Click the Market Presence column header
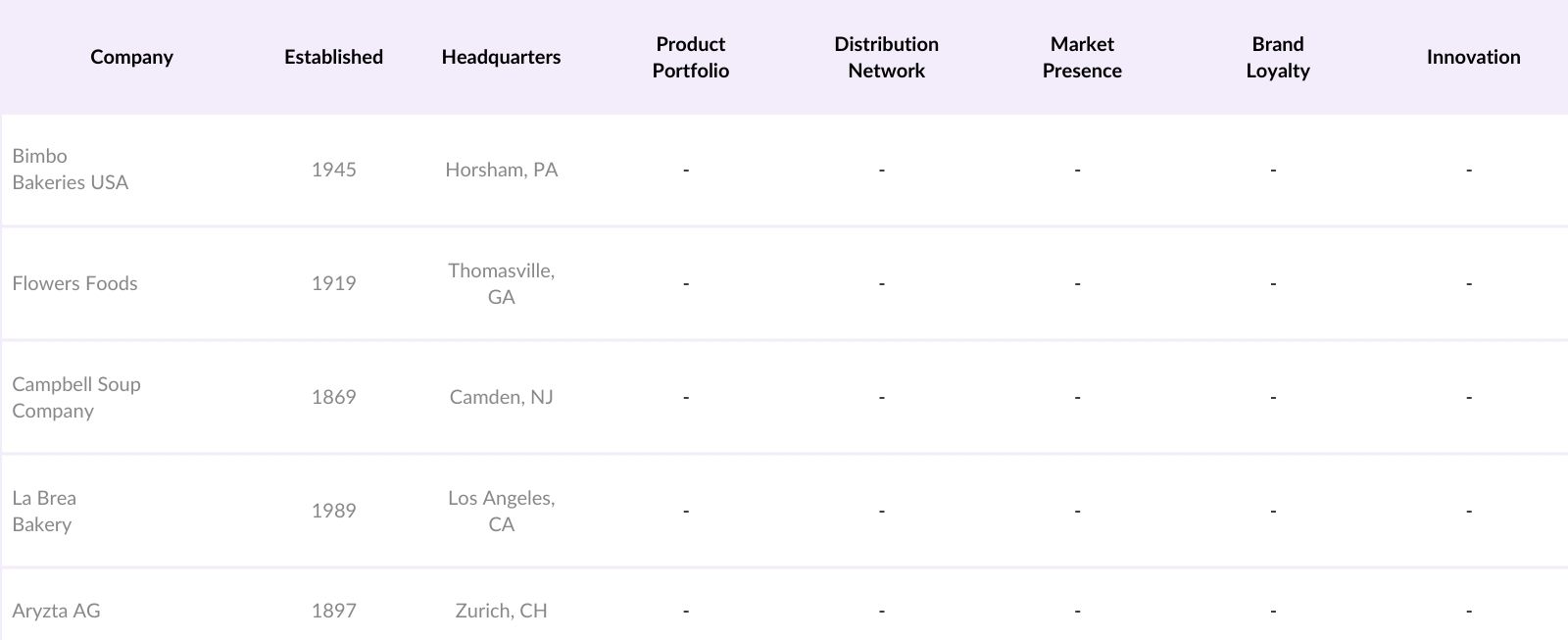Viewport: 1568px width, 640px height. point(1082,57)
